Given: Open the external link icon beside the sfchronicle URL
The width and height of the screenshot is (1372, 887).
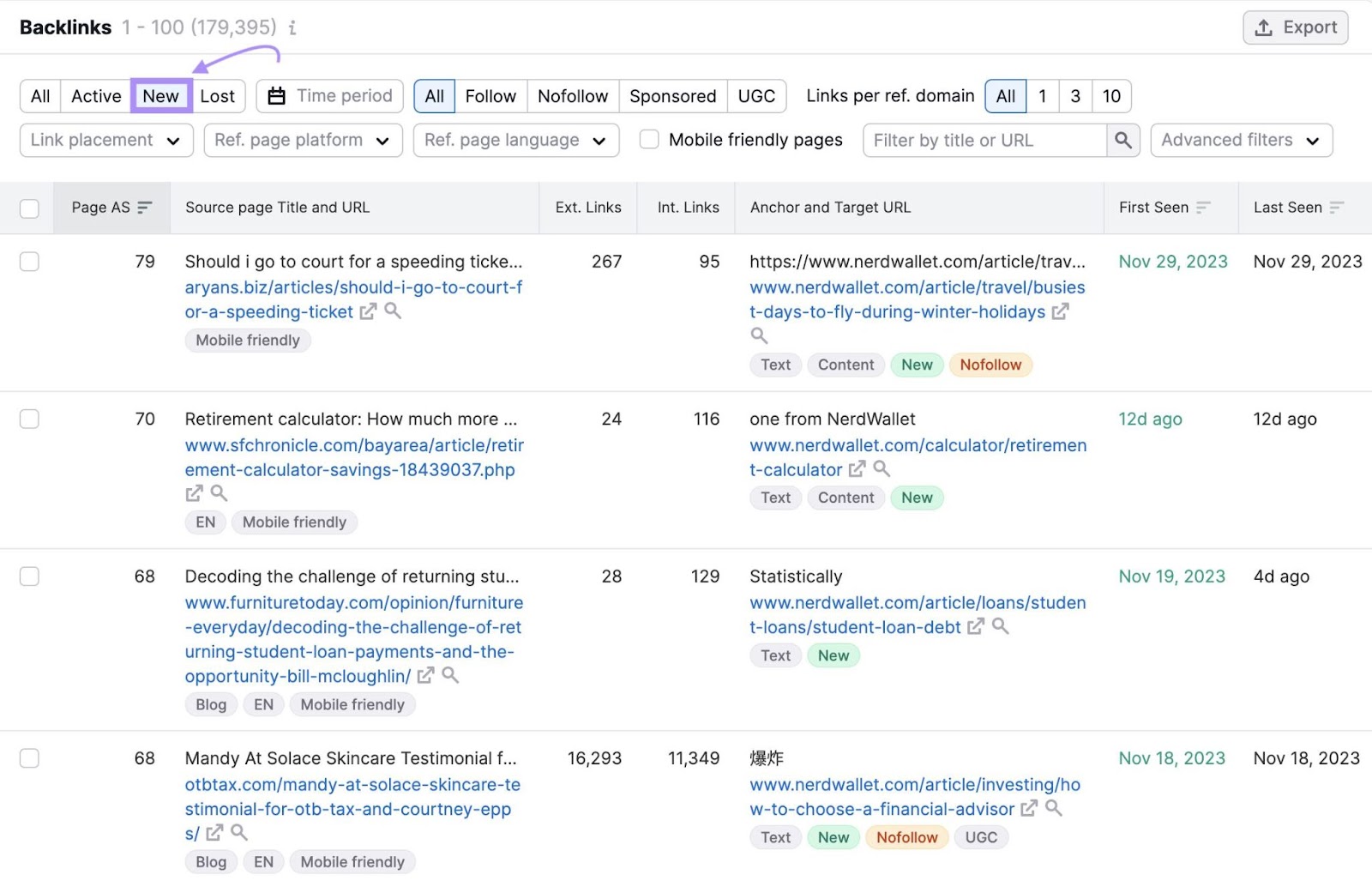Looking at the screenshot, I should tap(193, 493).
